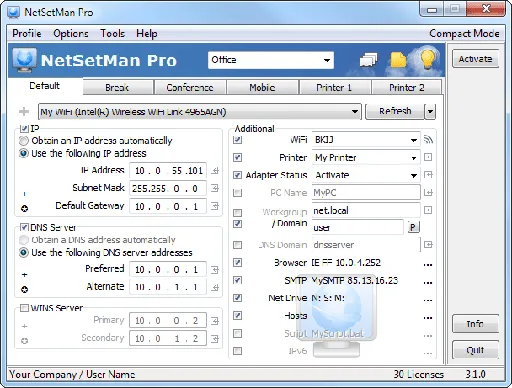
Task: Open the Help menu
Action: 147,33
